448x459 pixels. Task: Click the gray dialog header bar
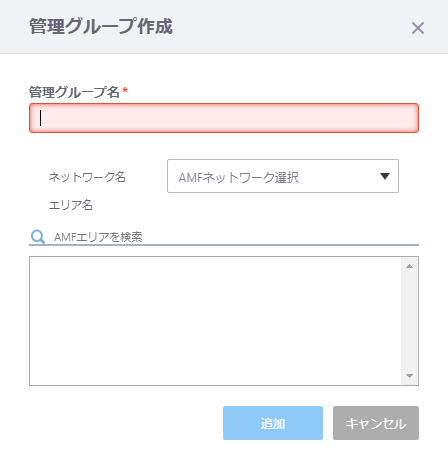point(224,27)
